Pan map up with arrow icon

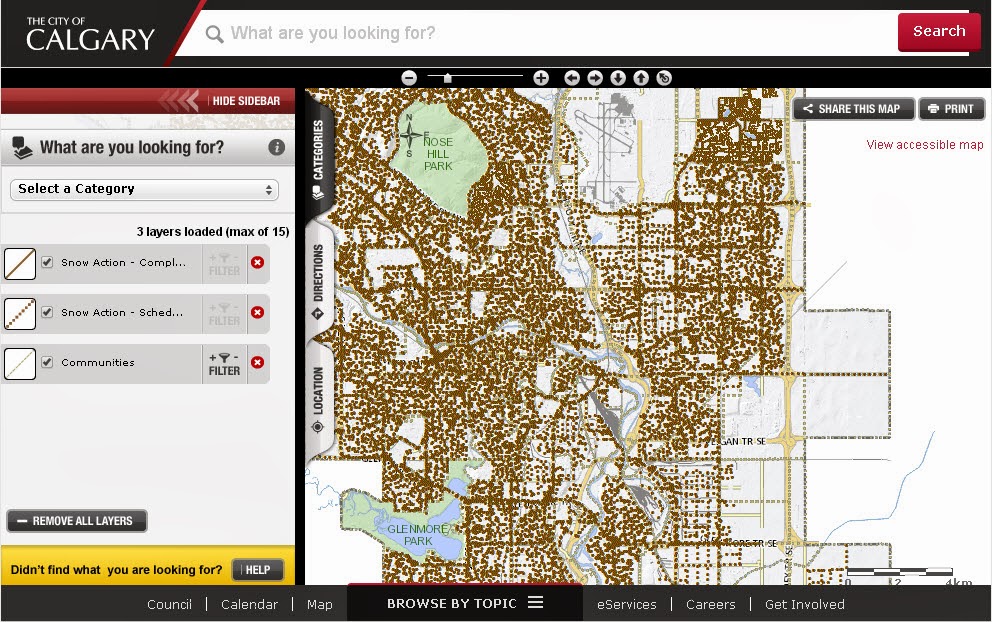(x=641, y=78)
